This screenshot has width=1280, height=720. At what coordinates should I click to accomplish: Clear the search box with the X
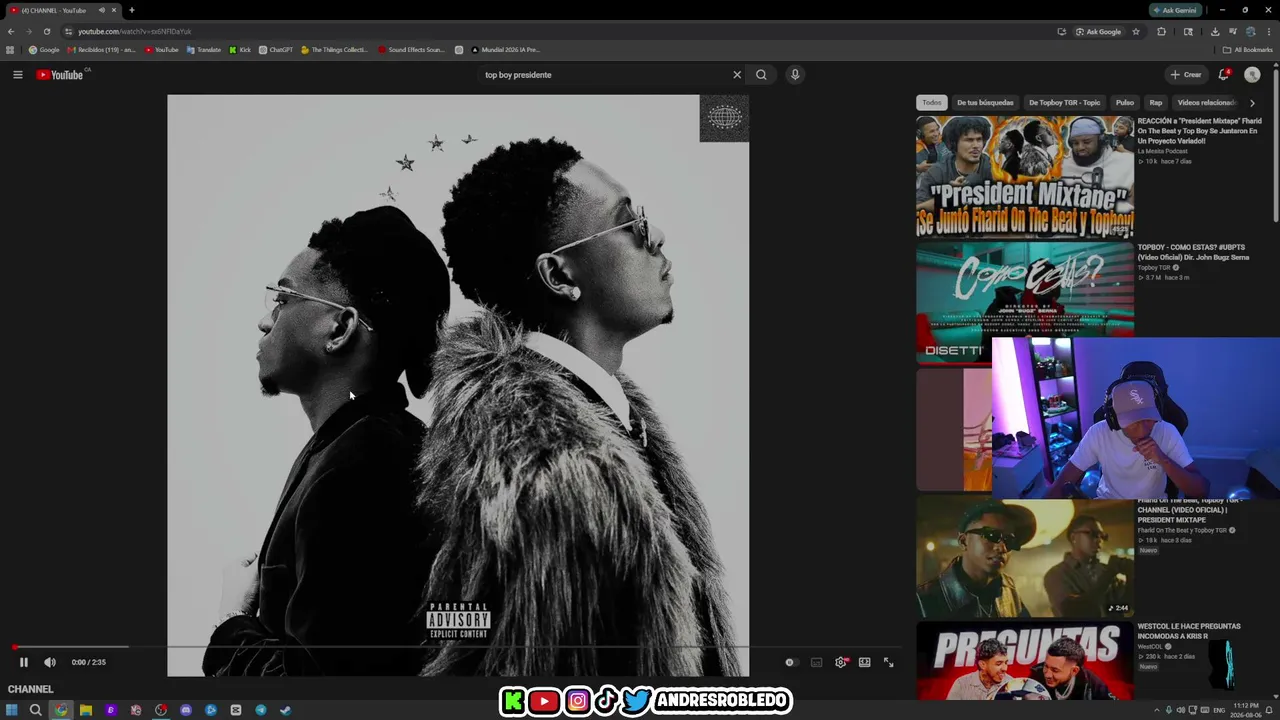[x=737, y=75]
